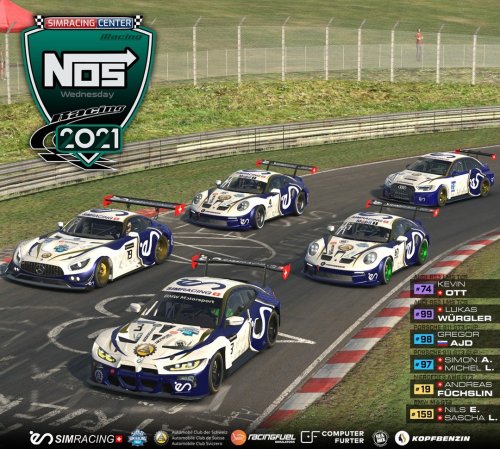
Task: Select the purple #74 number badge
Action: coord(424,289)
